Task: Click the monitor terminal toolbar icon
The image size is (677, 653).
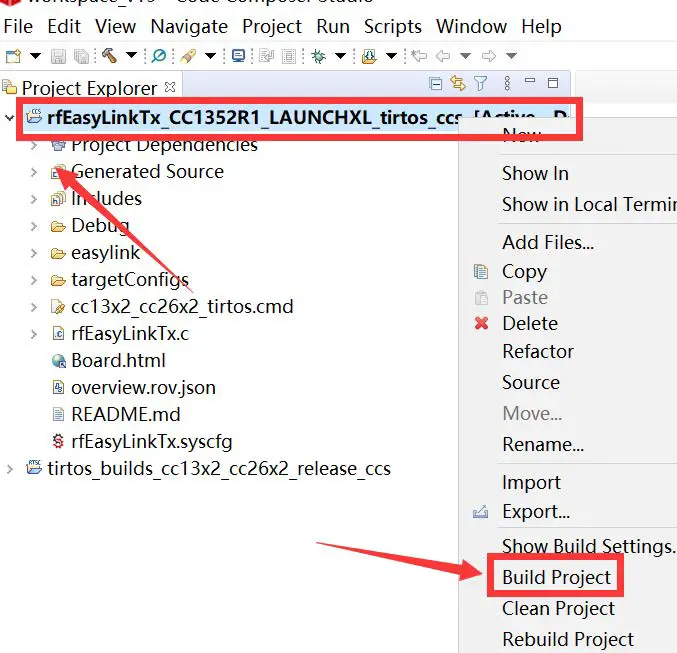Action: tap(238, 56)
